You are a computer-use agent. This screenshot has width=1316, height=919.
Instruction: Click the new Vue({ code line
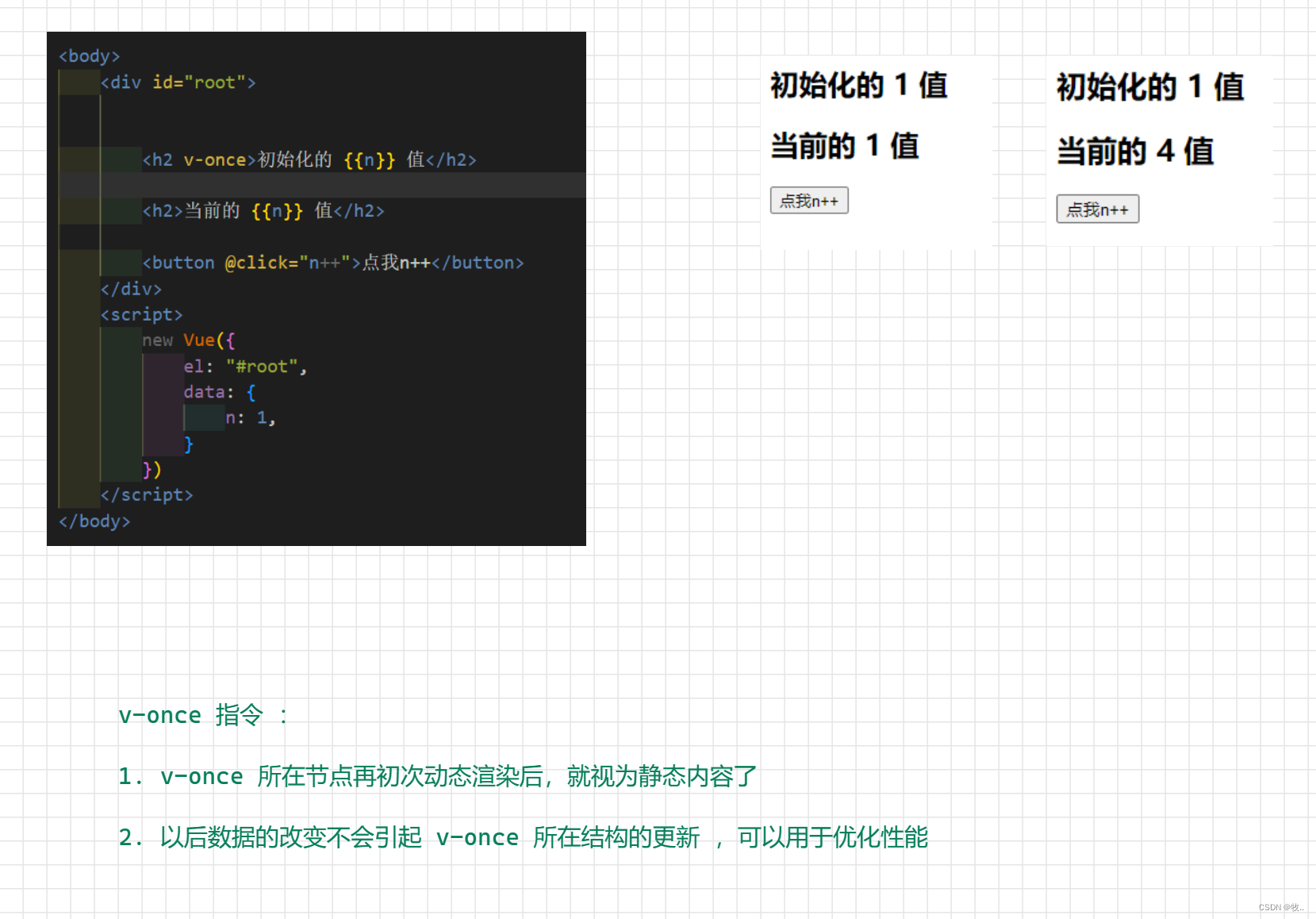pyautogui.click(x=189, y=340)
